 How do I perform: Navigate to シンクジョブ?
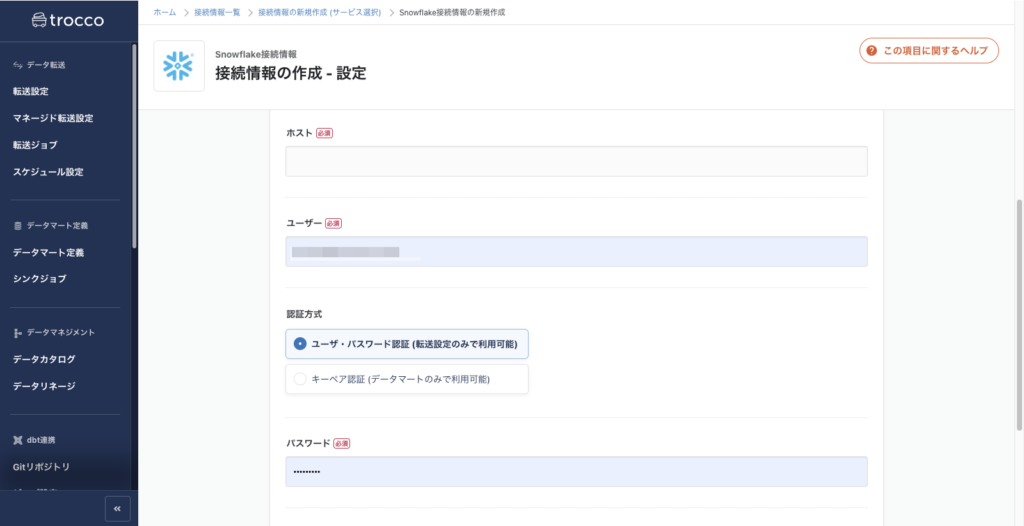tap(40, 279)
